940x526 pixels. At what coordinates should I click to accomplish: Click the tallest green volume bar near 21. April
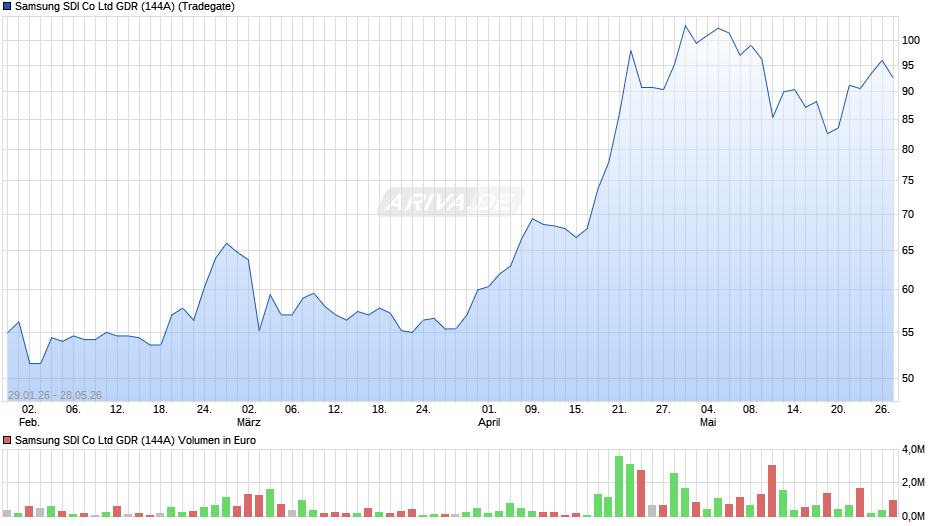coord(619,486)
